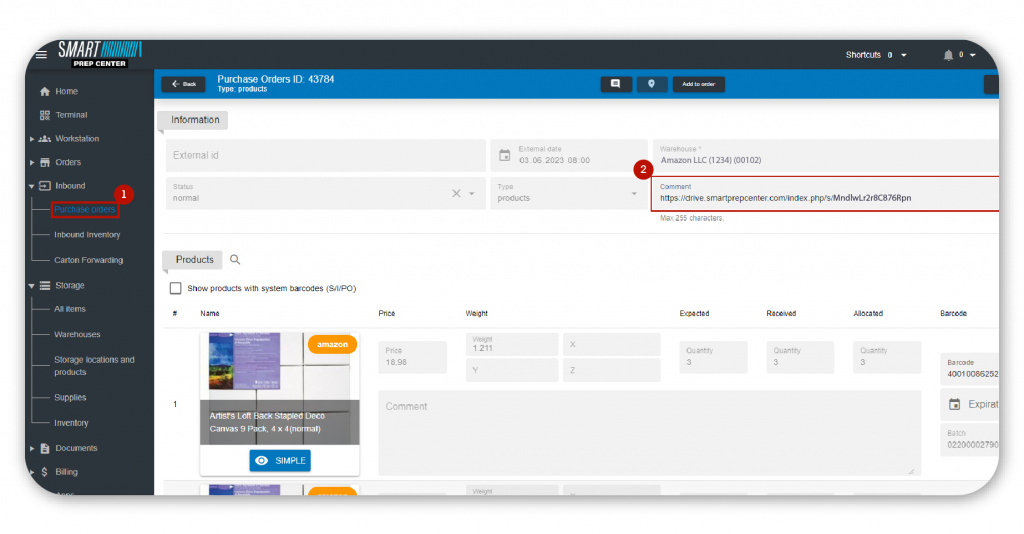1024x534 pixels.
Task: Click the calendar icon by External date
Action: pos(505,155)
